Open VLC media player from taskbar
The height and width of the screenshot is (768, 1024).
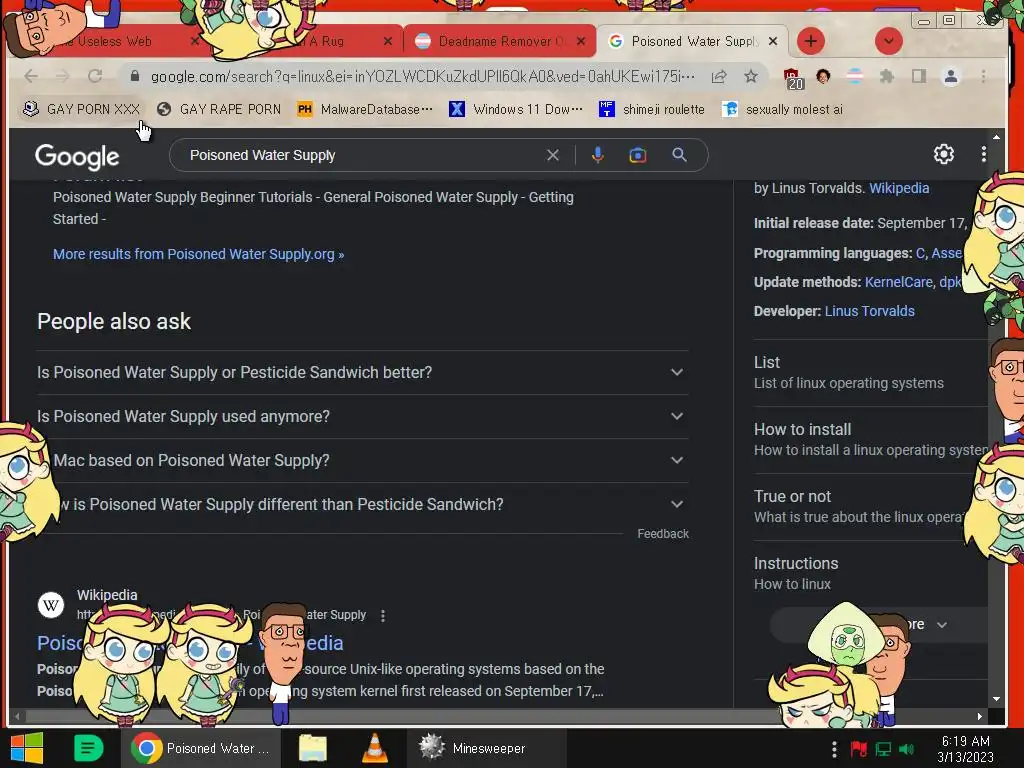[374, 748]
